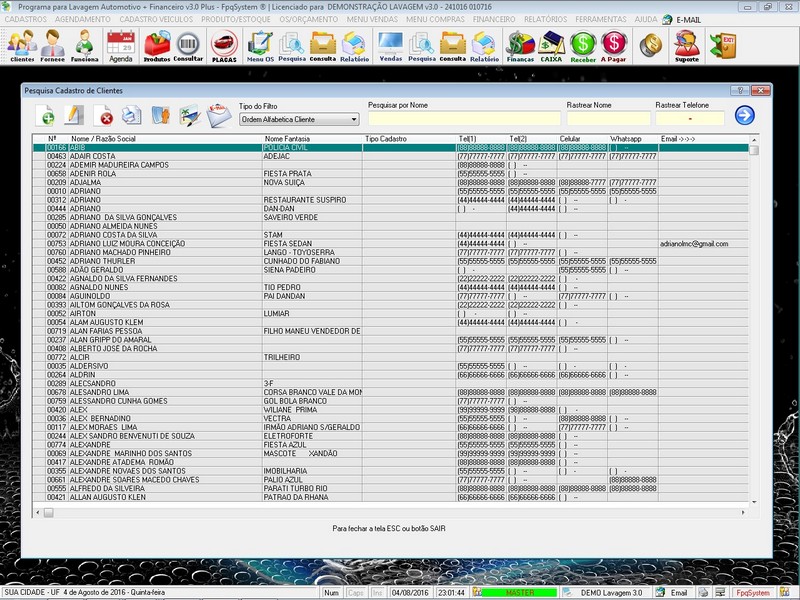Select the ALAN FARIAS PESSOA row
Image resolution: width=800 pixels, height=600 pixels.
click(390, 331)
